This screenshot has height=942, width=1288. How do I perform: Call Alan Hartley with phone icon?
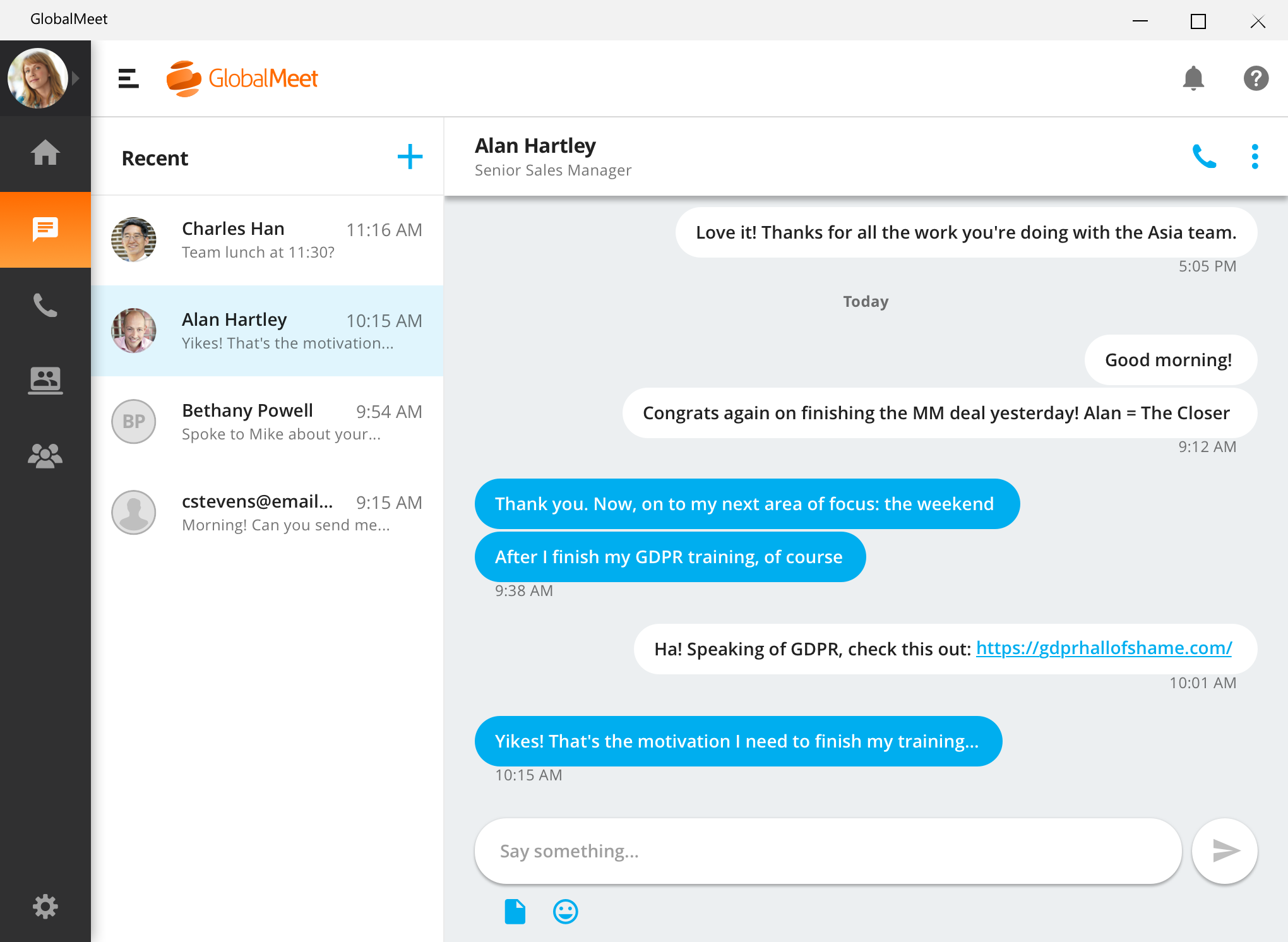(x=1204, y=157)
